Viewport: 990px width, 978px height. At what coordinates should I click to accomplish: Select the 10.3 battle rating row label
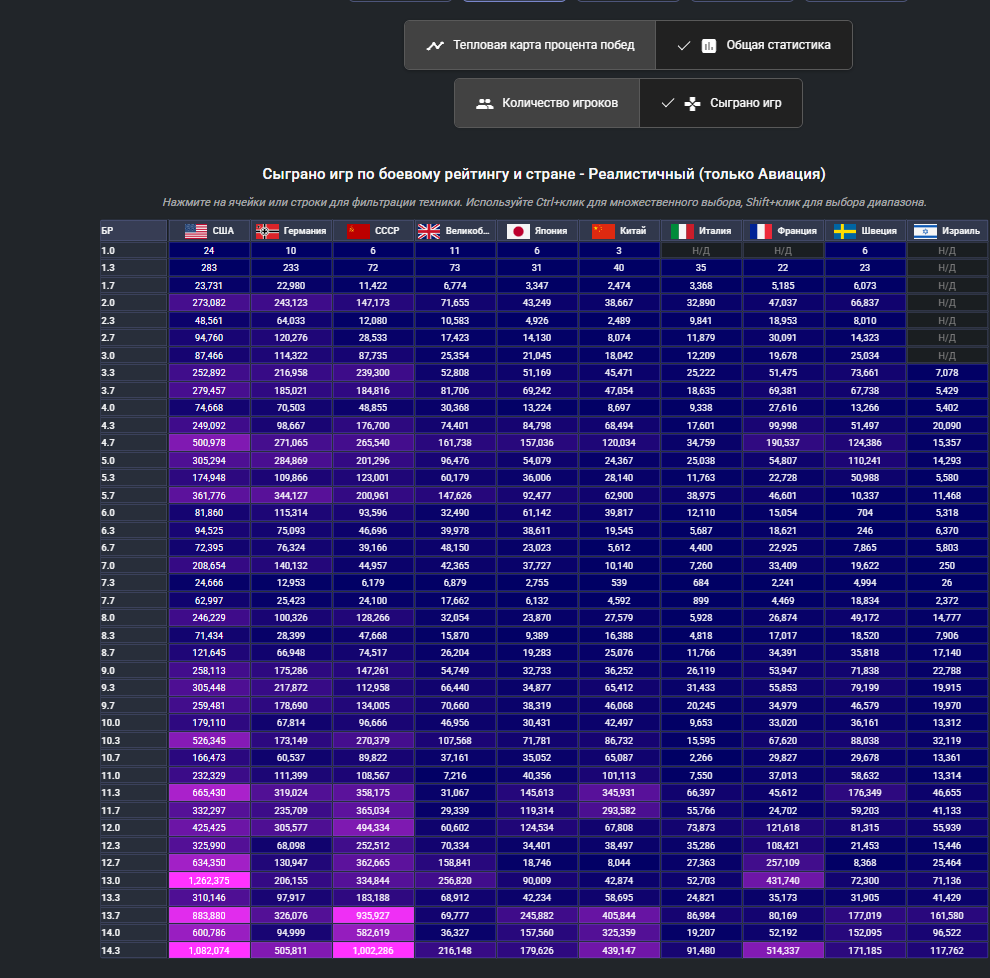click(133, 740)
